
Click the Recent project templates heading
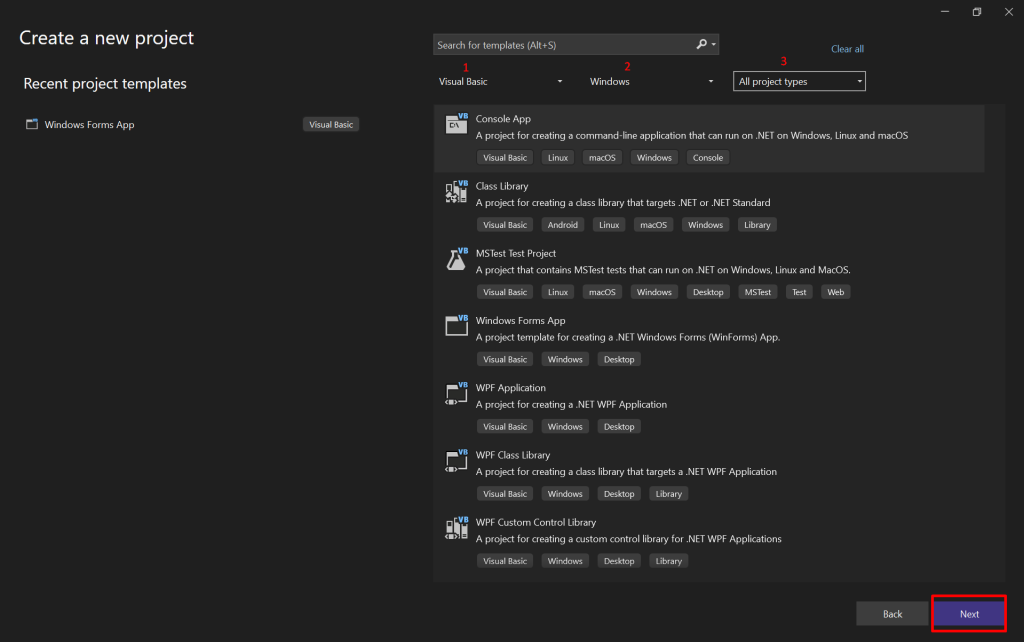coord(105,84)
